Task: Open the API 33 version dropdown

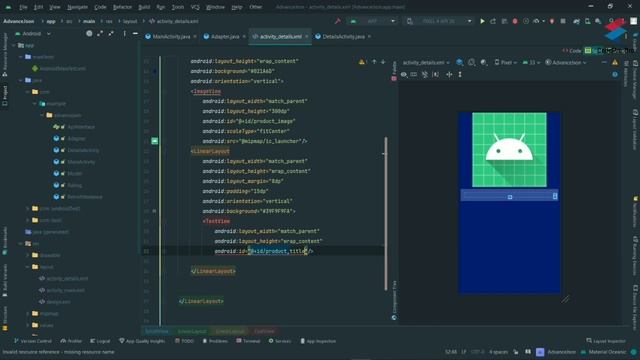Action: (531, 62)
